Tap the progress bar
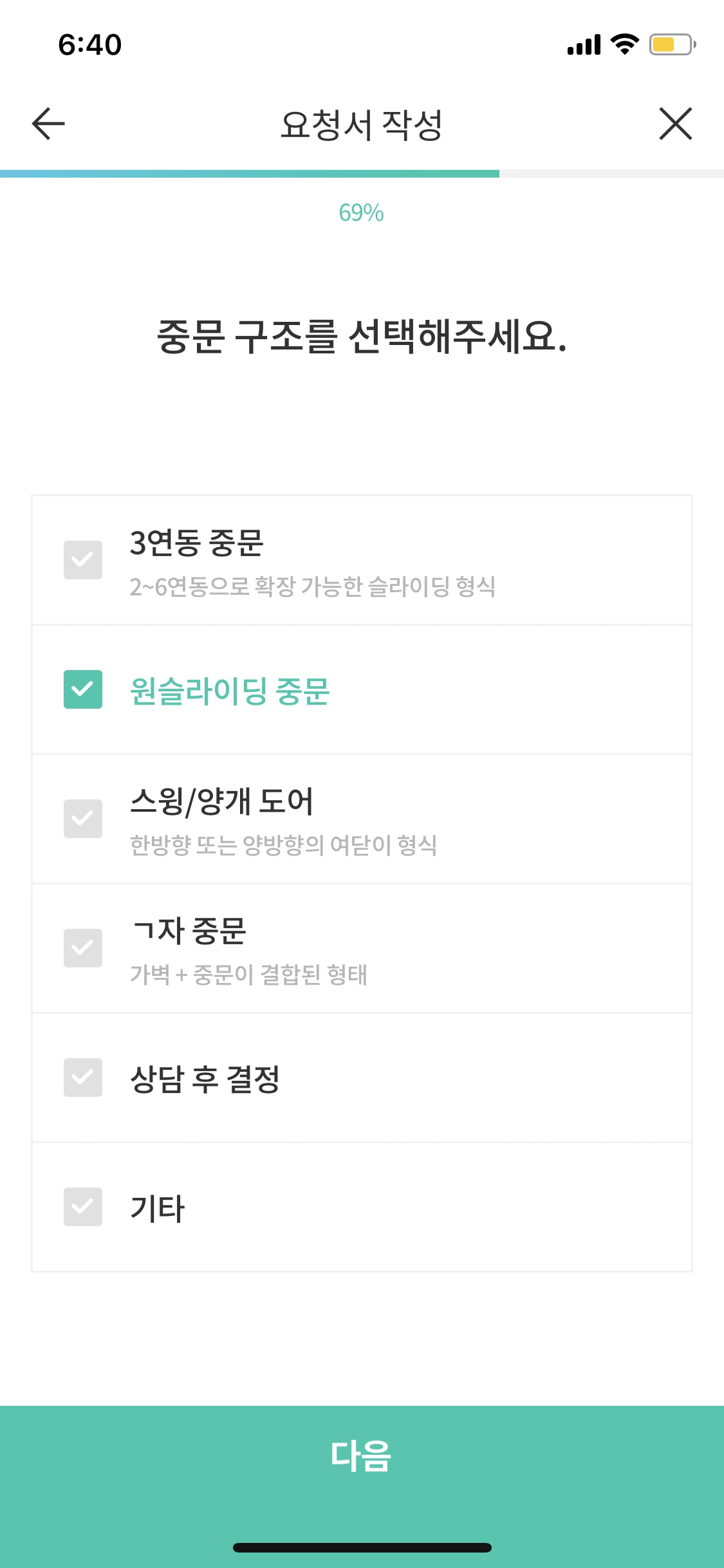The image size is (724, 1568). 362,174
